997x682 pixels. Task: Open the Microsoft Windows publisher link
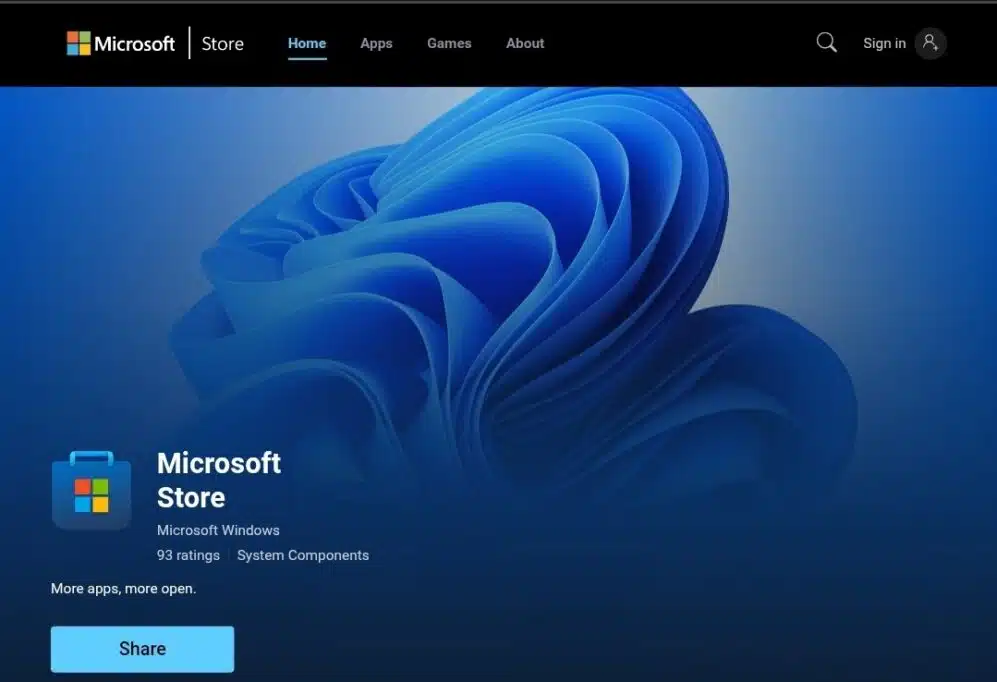click(218, 530)
